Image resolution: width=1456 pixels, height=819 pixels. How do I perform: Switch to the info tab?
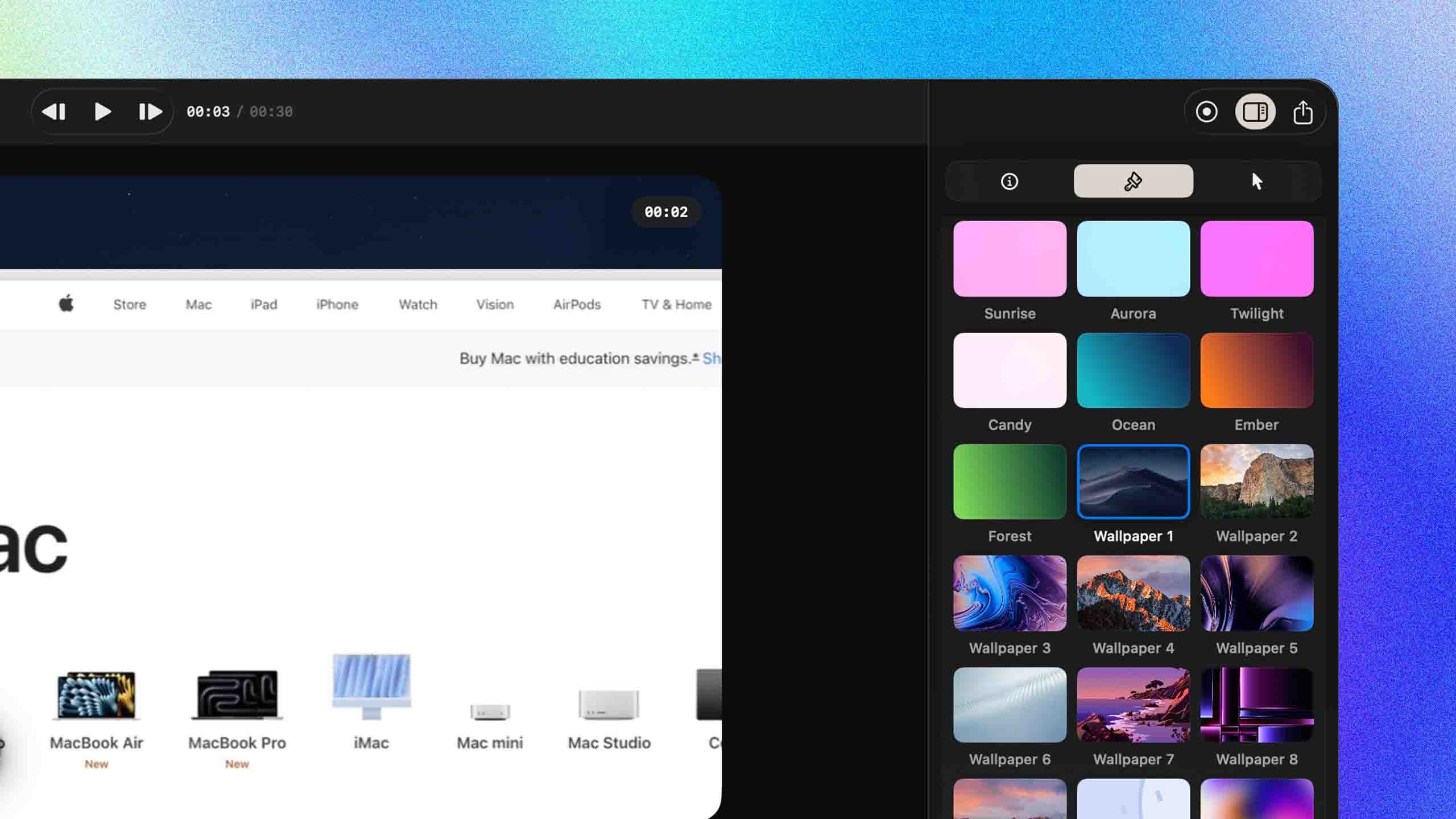point(1010,181)
